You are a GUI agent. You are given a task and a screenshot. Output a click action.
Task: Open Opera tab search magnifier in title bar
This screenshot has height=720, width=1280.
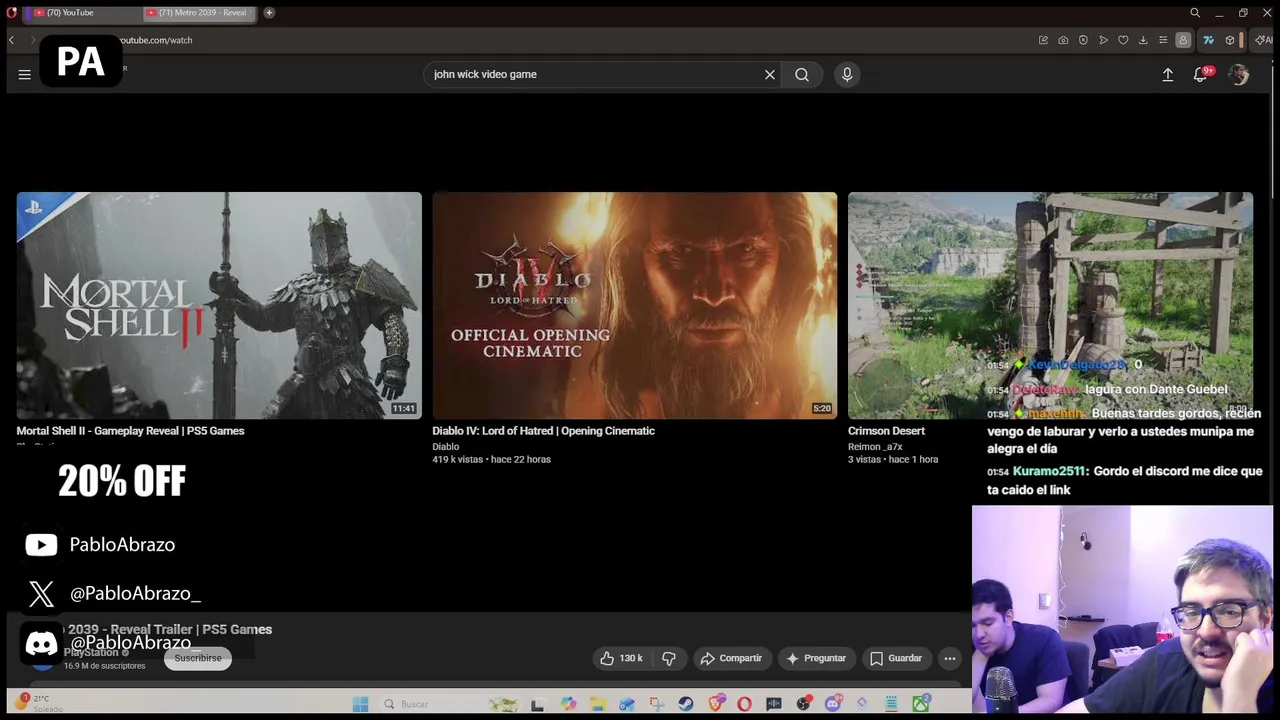(x=1195, y=13)
